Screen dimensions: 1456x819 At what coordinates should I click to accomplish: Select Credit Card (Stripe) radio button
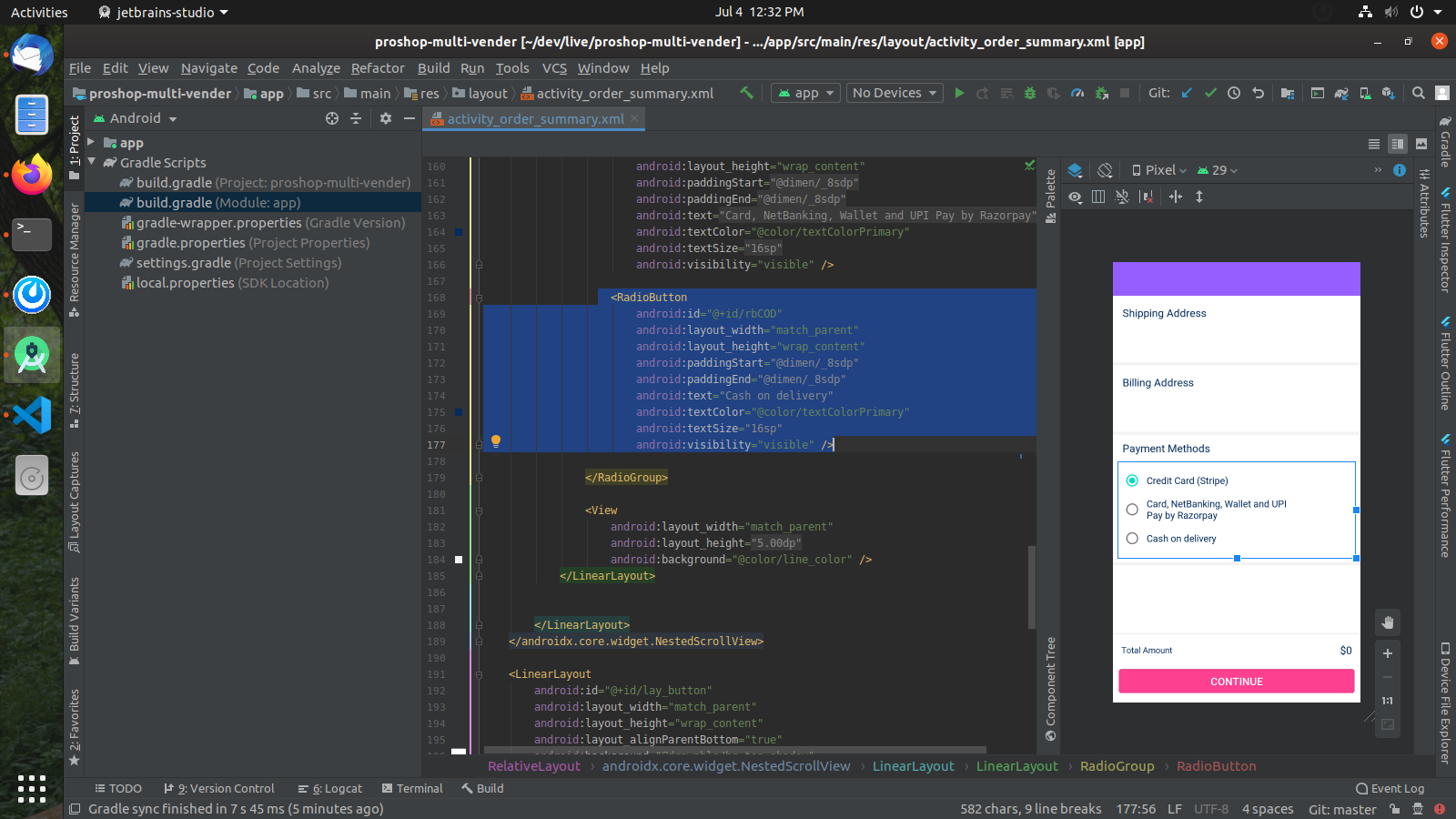click(1132, 480)
